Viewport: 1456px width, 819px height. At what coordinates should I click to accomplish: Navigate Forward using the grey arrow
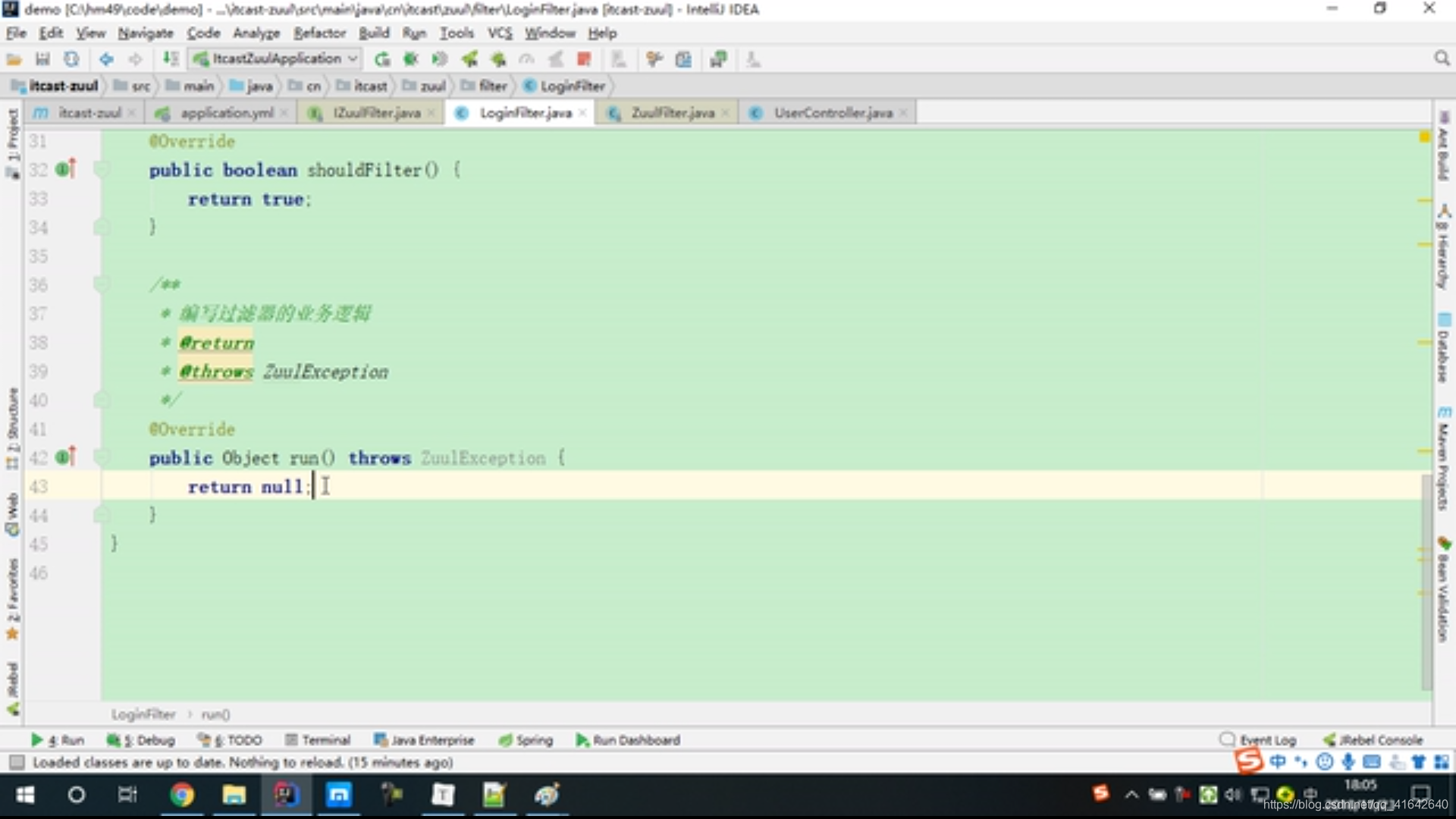pos(135,59)
